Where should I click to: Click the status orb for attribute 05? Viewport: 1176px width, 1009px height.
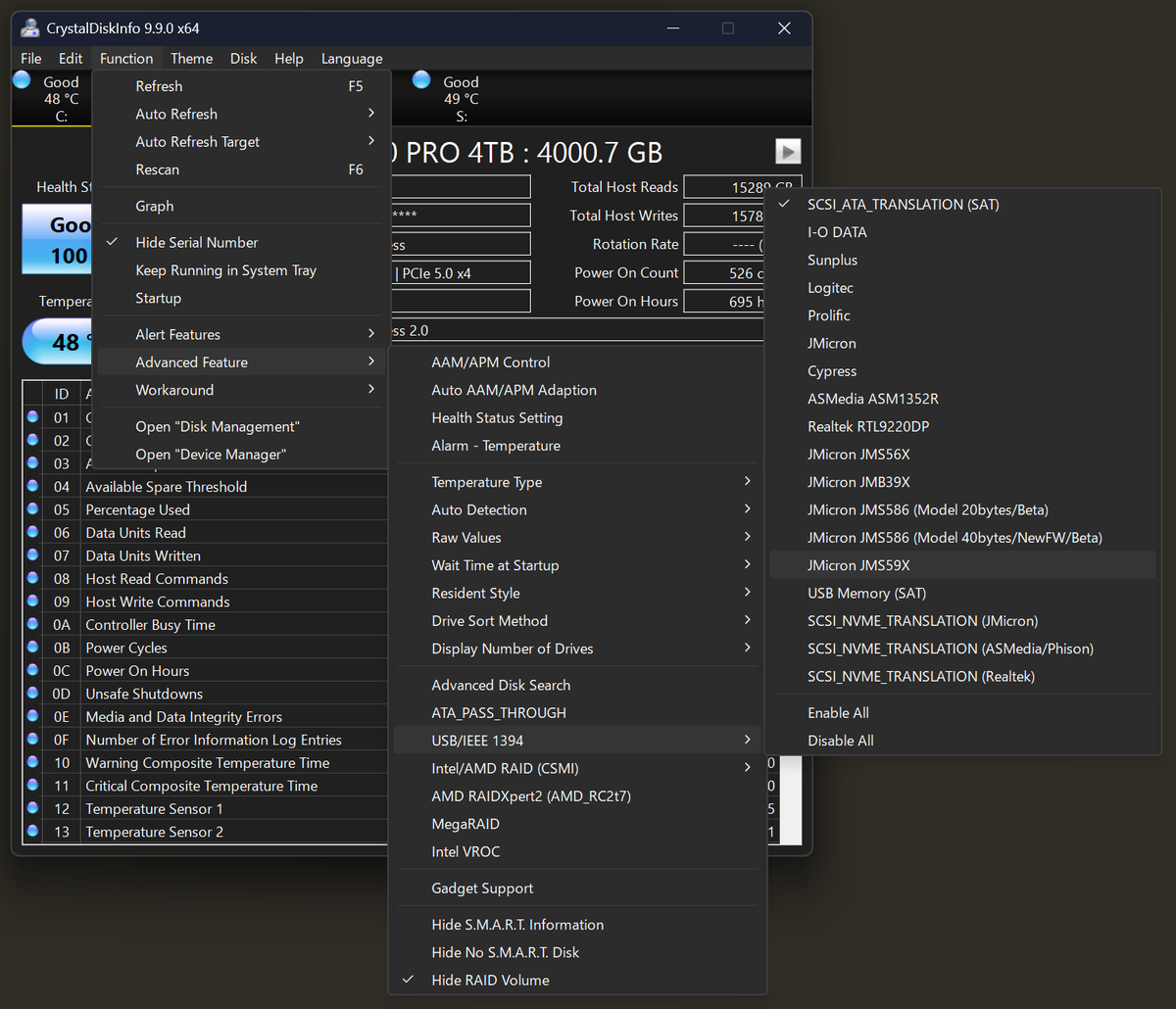[32, 508]
